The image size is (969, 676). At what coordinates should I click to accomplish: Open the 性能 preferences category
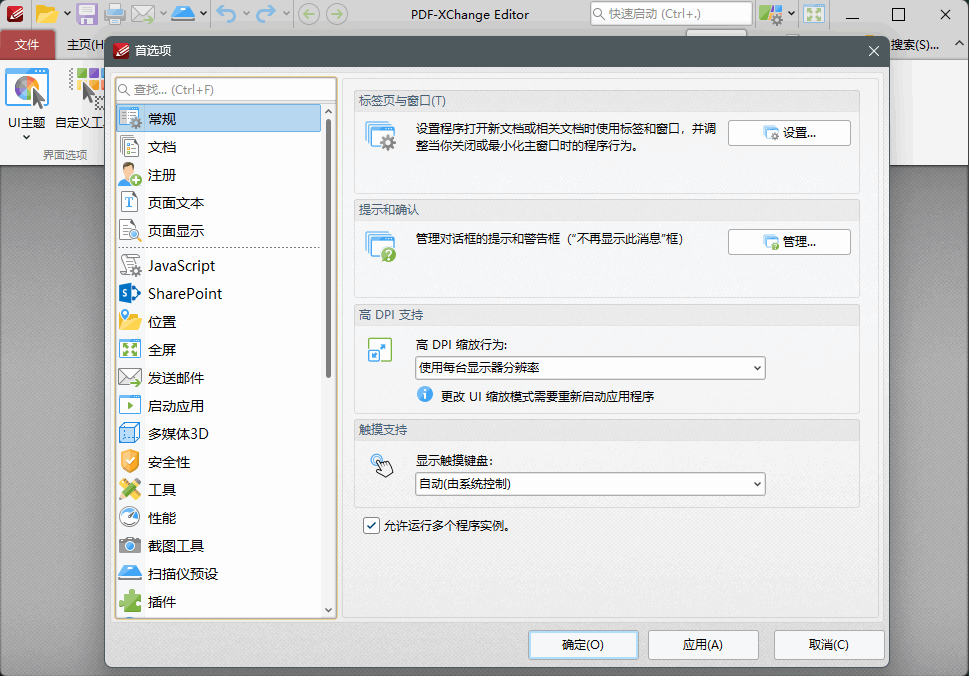[x=219, y=517]
